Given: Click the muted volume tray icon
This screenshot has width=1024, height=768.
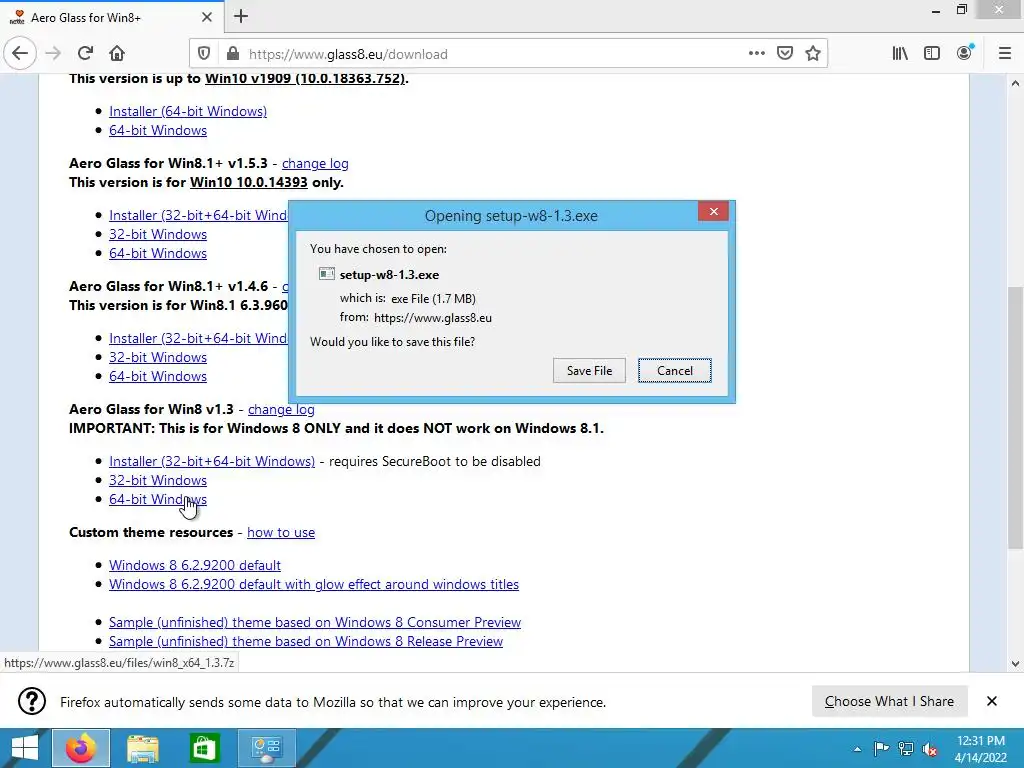Looking at the screenshot, I should tap(930, 748).
